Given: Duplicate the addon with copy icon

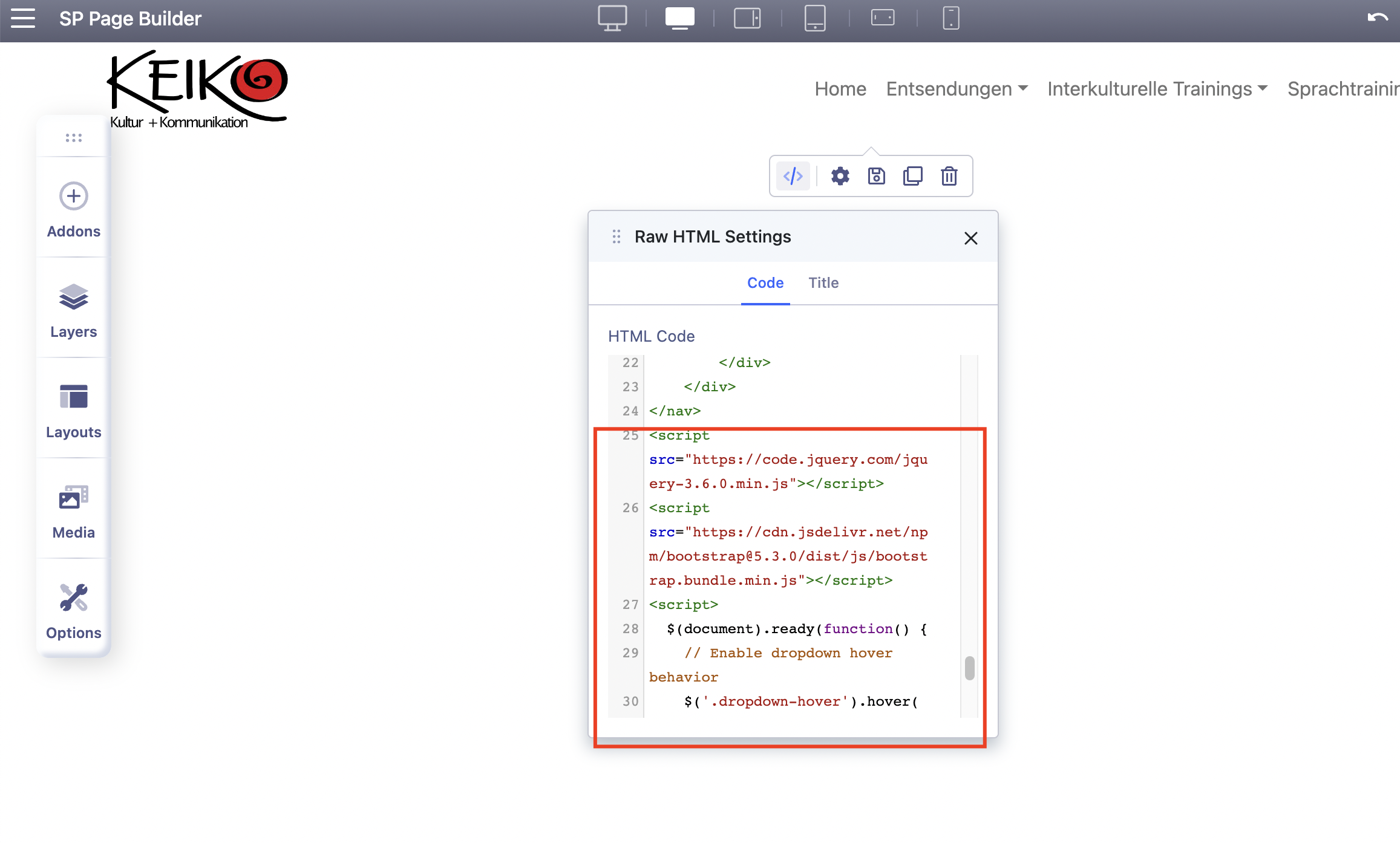Looking at the screenshot, I should pos(913,176).
